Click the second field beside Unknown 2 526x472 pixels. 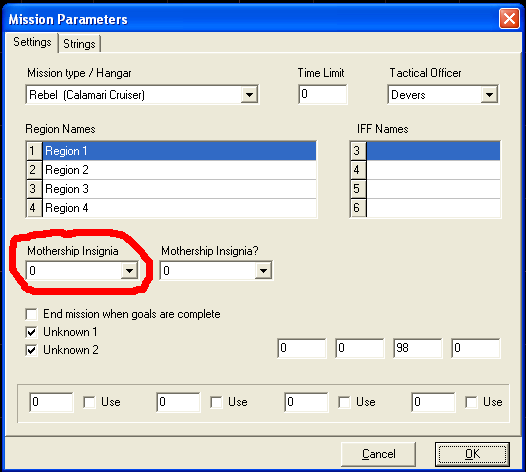pos(360,348)
